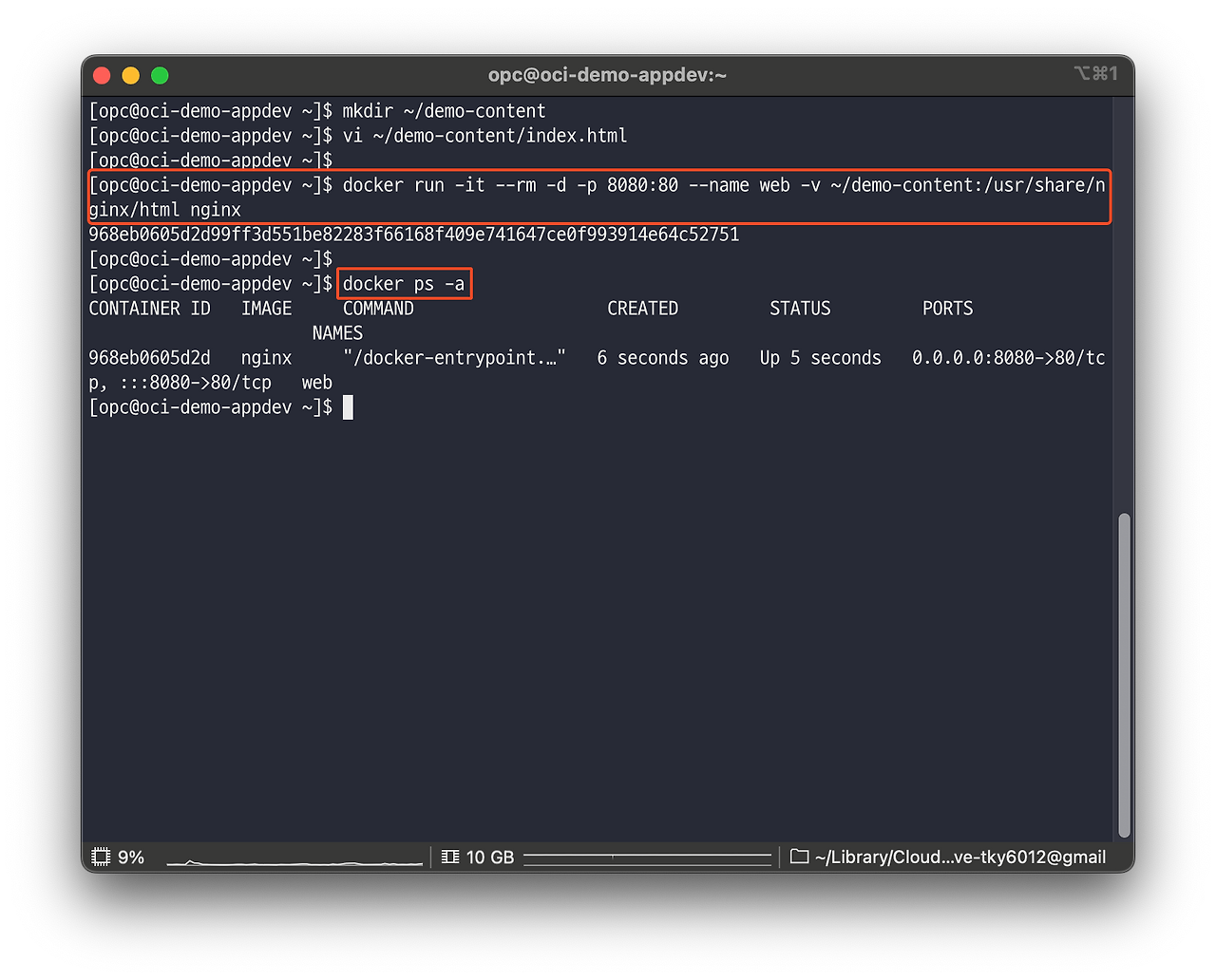Click the green full-screen window button
Image resolution: width=1216 pixels, height=980 pixels.
click(160, 75)
